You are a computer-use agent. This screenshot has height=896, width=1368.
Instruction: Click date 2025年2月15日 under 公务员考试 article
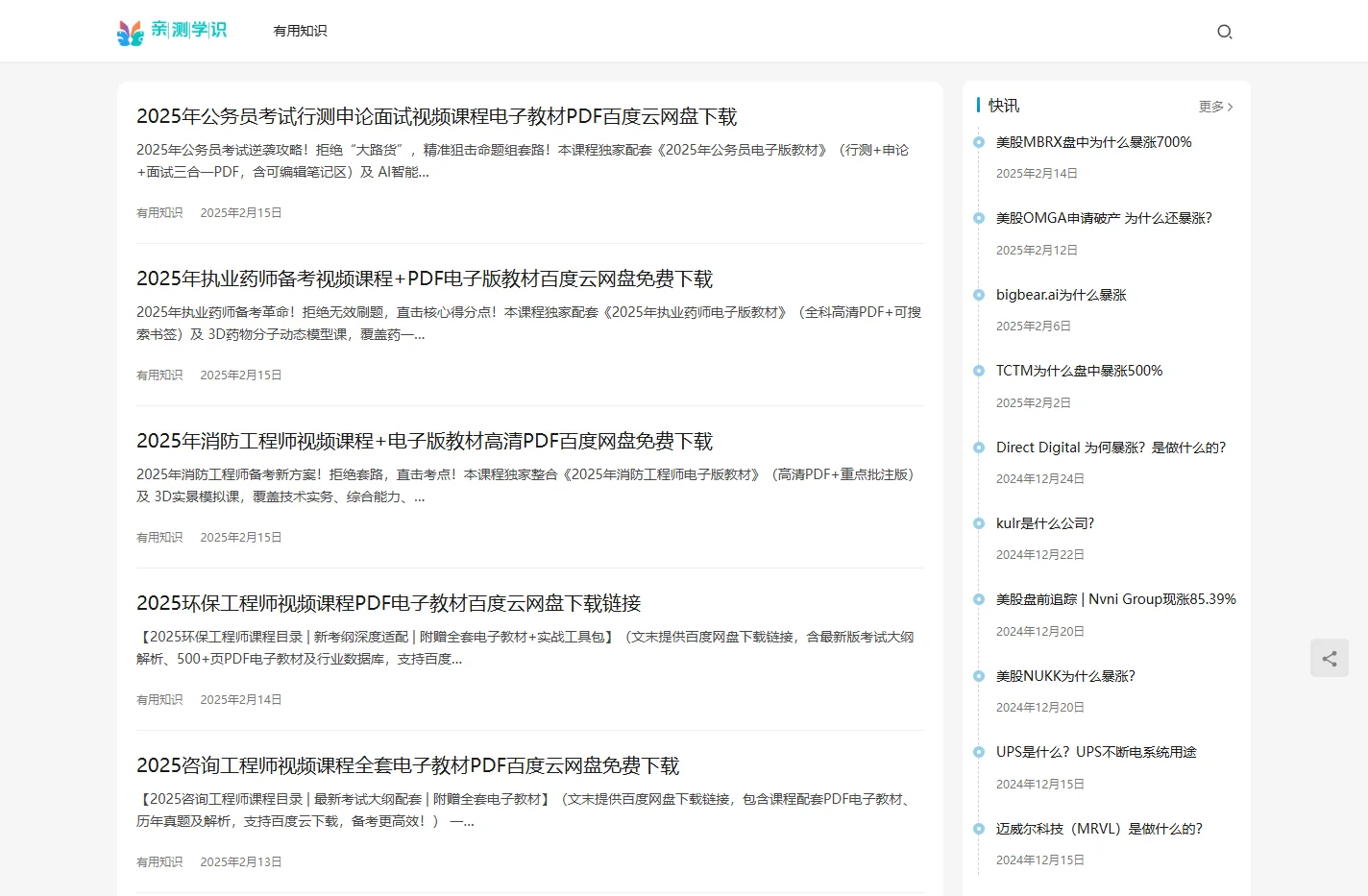(x=241, y=213)
